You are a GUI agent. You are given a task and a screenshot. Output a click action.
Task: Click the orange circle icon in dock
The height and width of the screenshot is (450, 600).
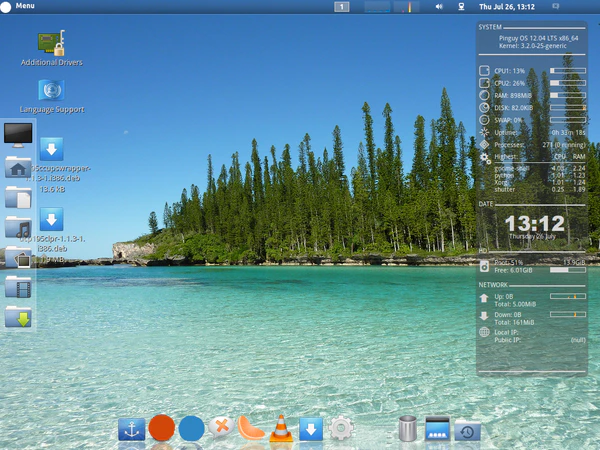pyautogui.click(x=162, y=428)
